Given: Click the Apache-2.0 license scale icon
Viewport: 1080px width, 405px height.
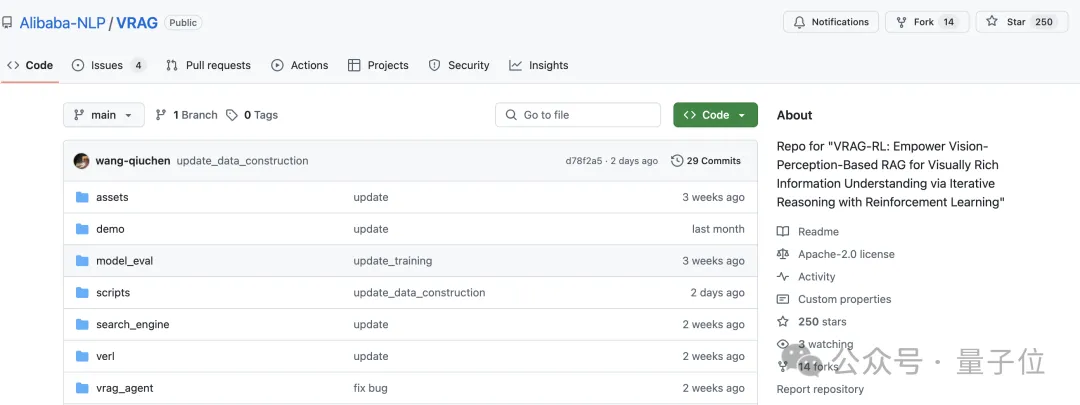Looking at the screenshot, I should point(783,255).
